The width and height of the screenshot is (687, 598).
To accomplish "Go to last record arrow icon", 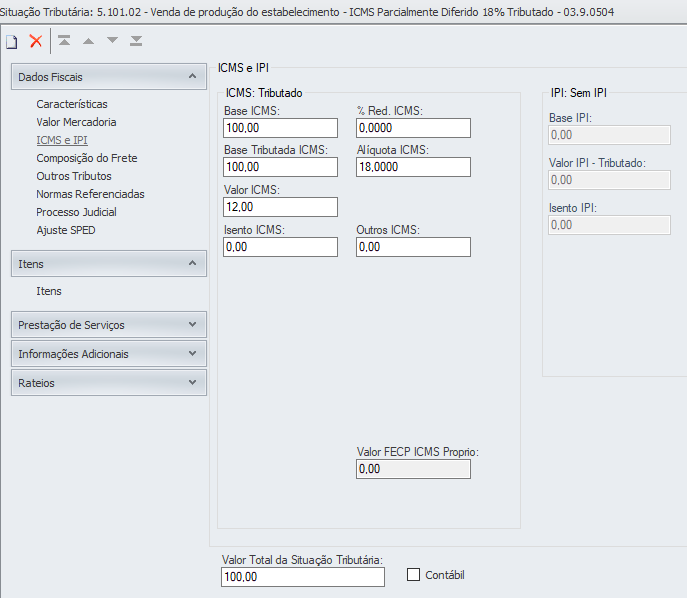I will tap(136, 41).
